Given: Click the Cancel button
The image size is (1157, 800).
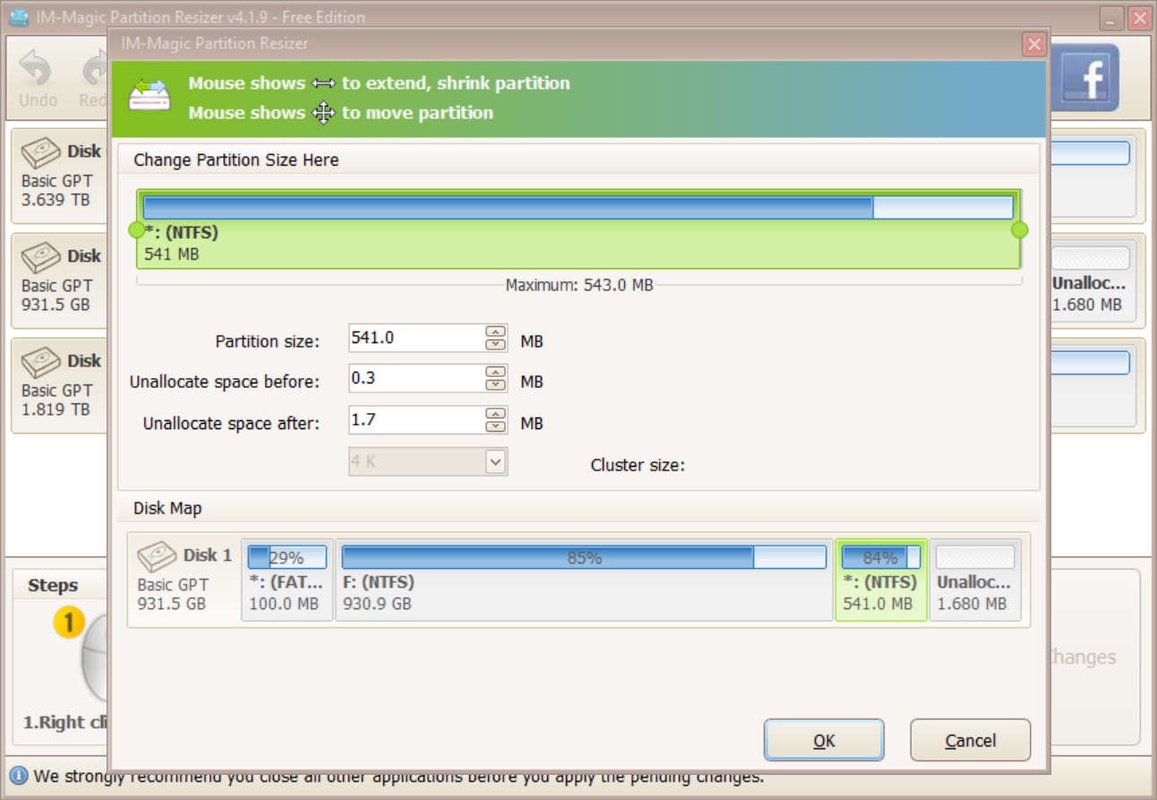Looking at the screenshot, I should tap(970, 740).
